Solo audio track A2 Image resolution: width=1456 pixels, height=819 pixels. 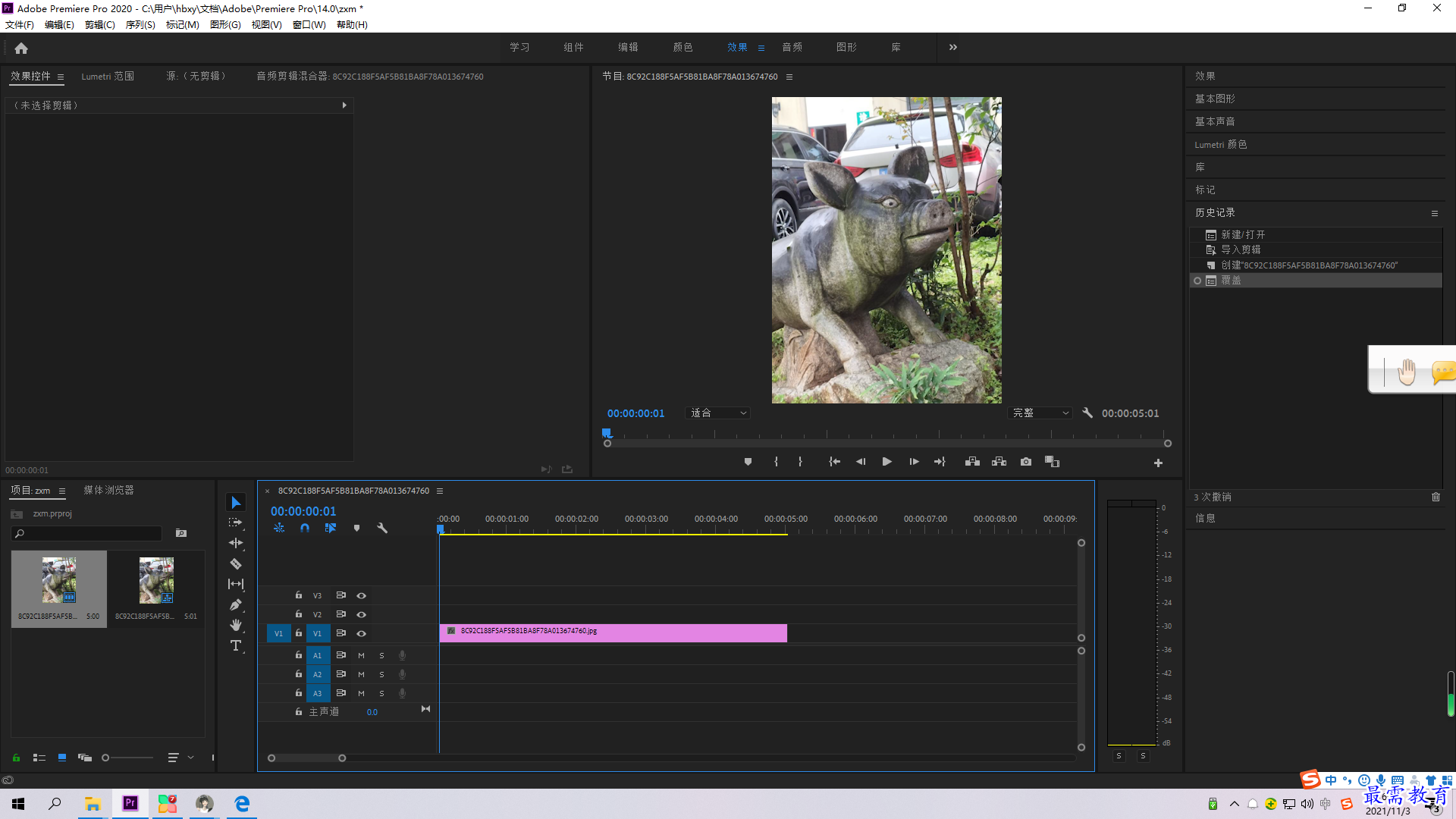click(381, 674)
